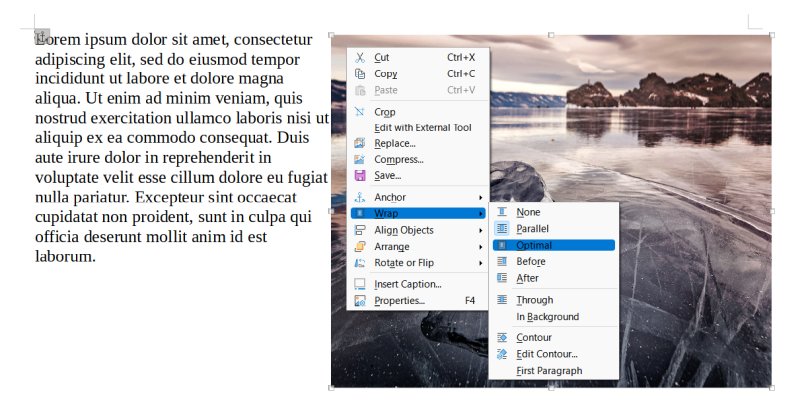This screenshot has height=410, width=800.
Task: Click the Before wrap icon
Action: point(502,261)
